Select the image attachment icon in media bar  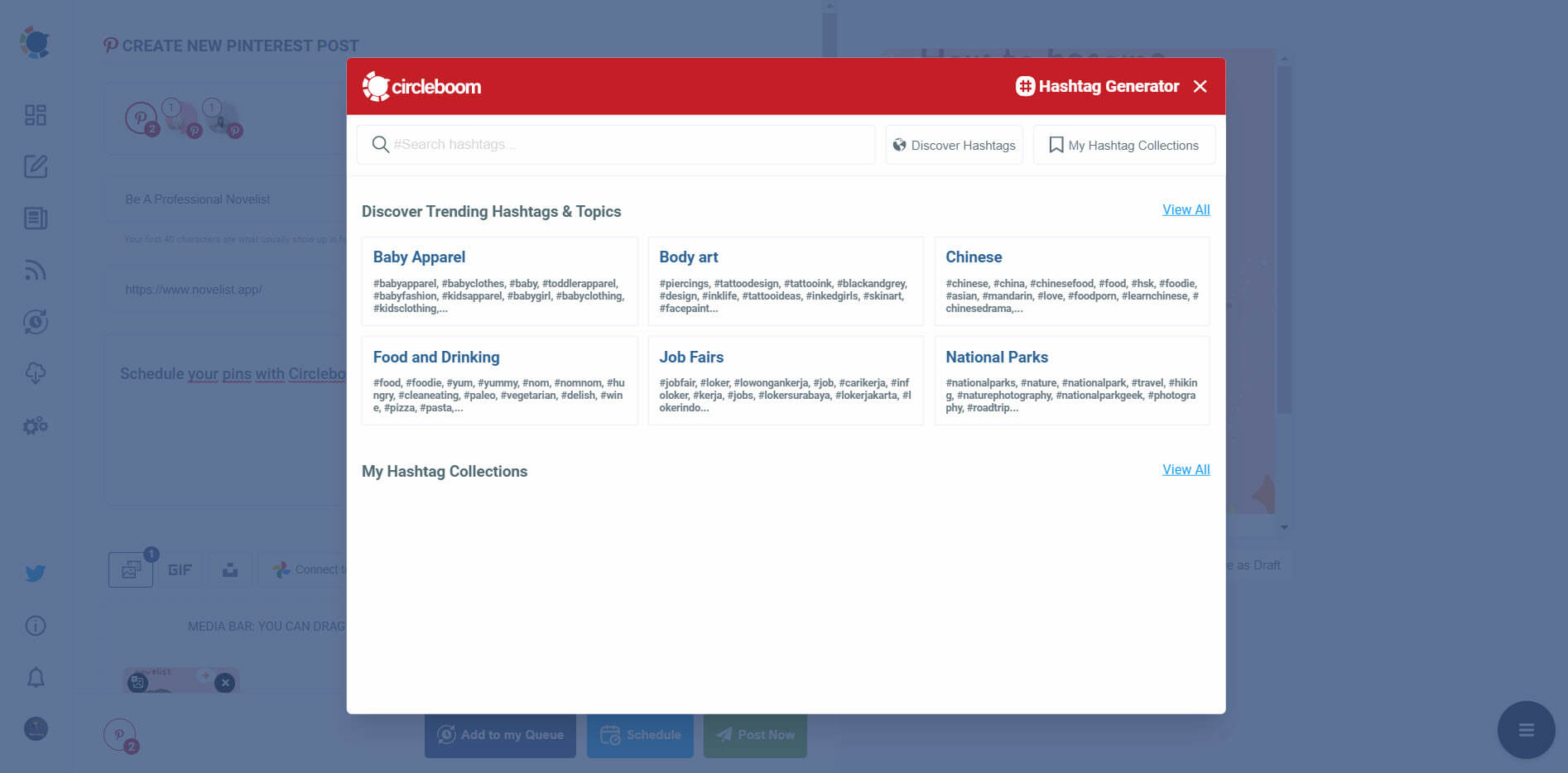coord(129,569)
